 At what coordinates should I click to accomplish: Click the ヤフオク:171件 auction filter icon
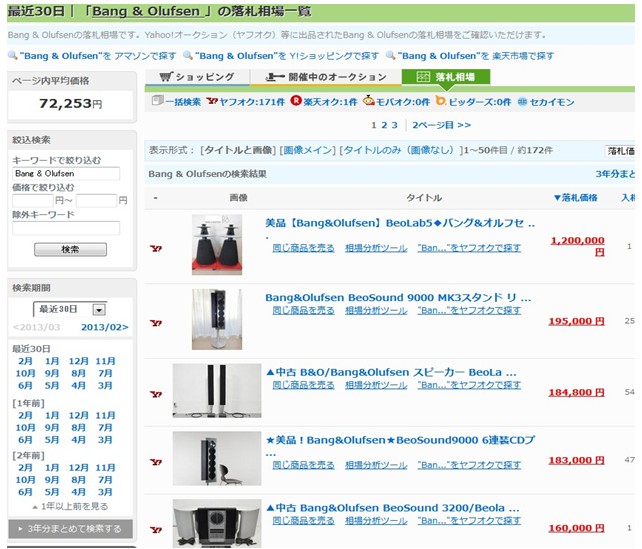tap(212, 102)
